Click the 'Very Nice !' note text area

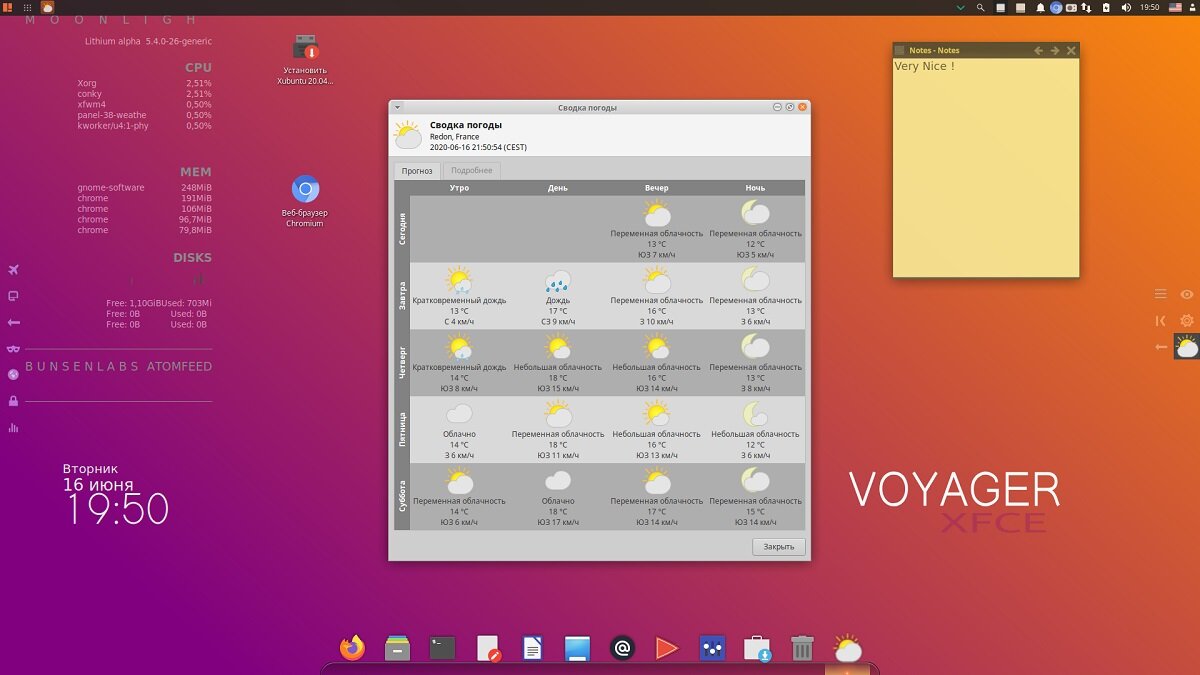[x=986, y=167]
